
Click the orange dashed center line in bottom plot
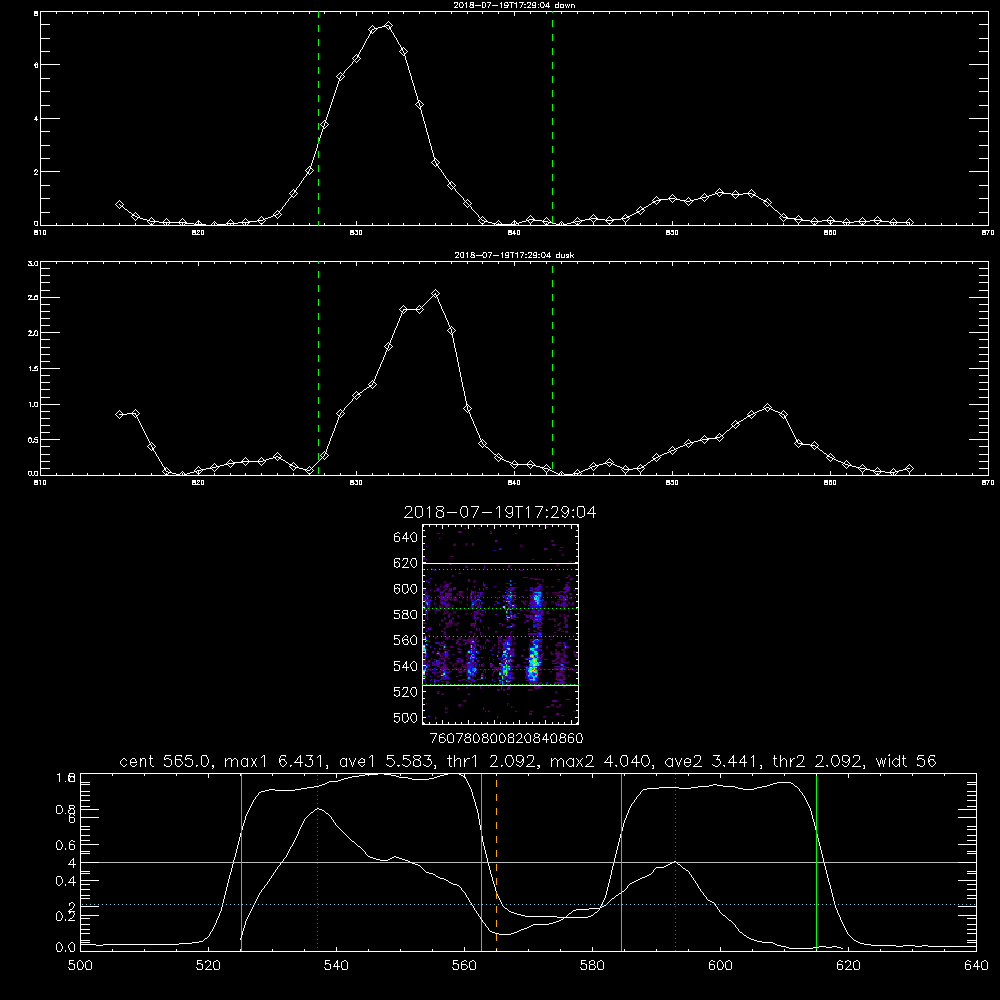click(x=496, y=862)
